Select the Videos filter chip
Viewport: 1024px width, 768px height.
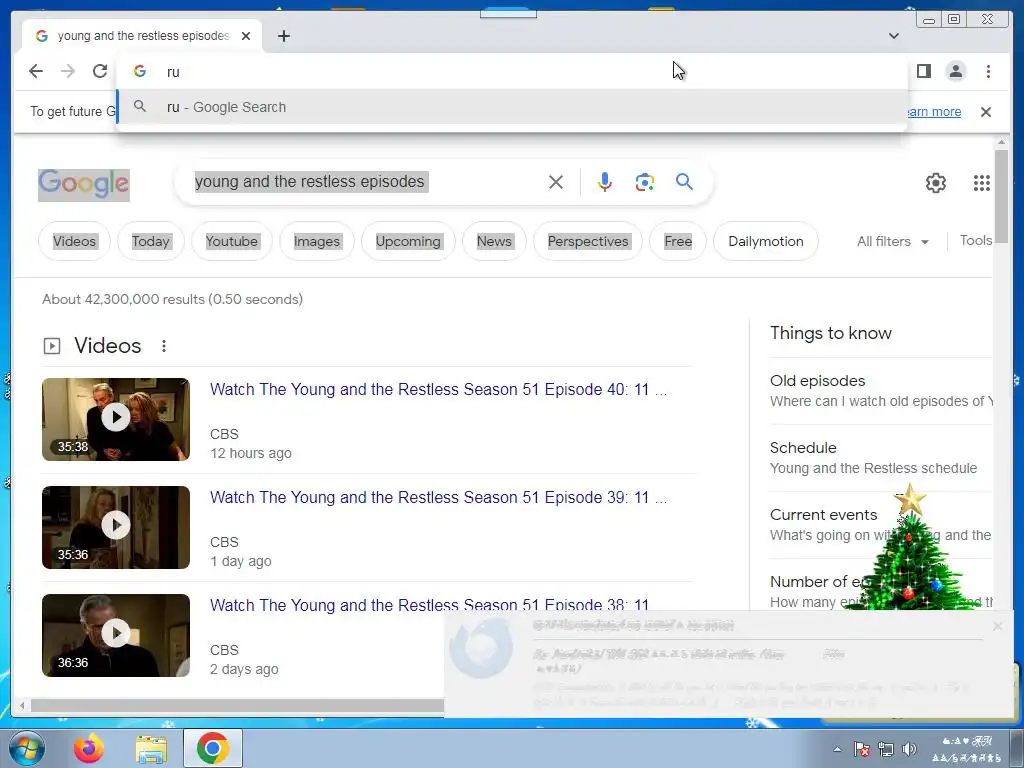pos(74,241)
